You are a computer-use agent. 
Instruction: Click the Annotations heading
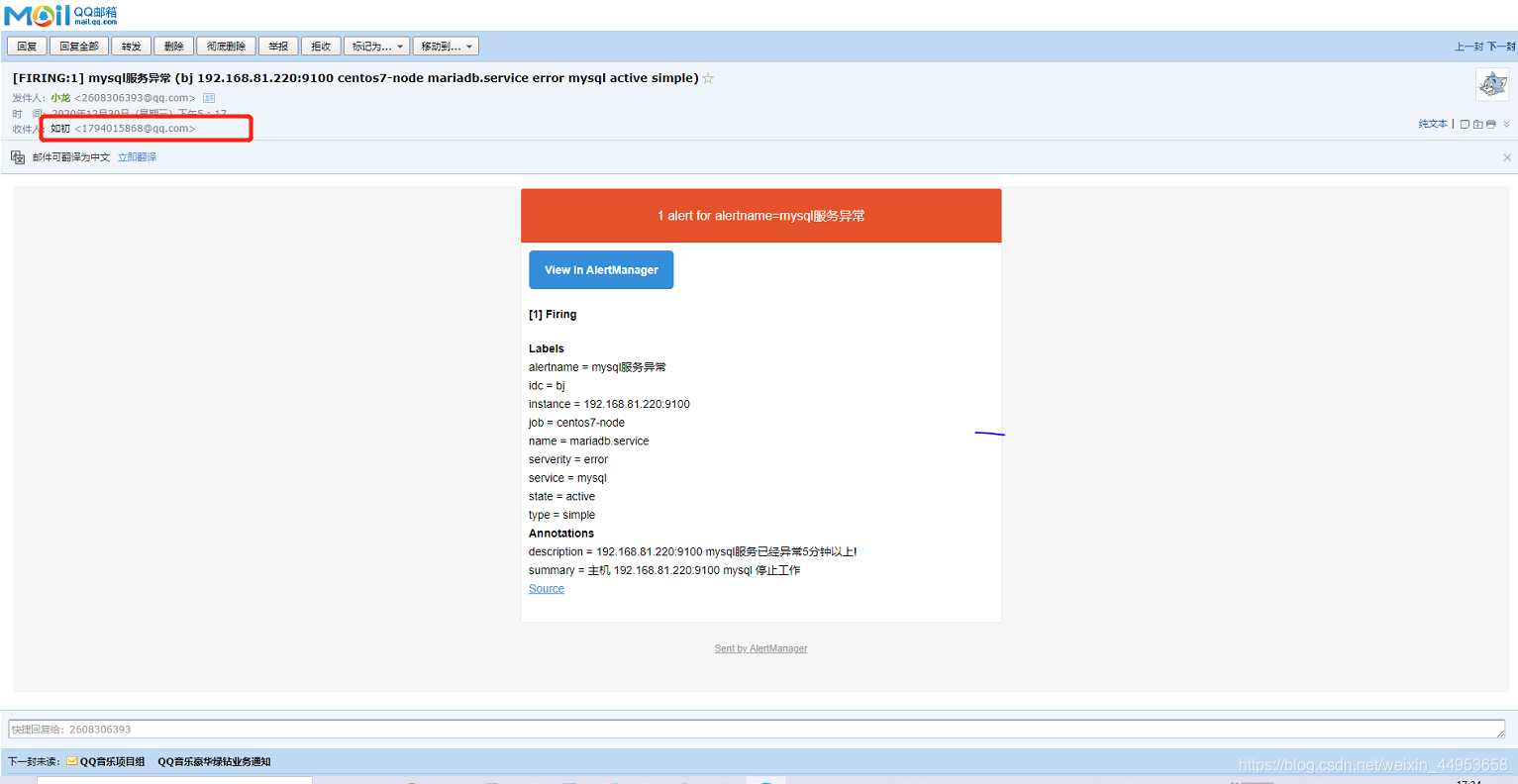click(561, 534)
